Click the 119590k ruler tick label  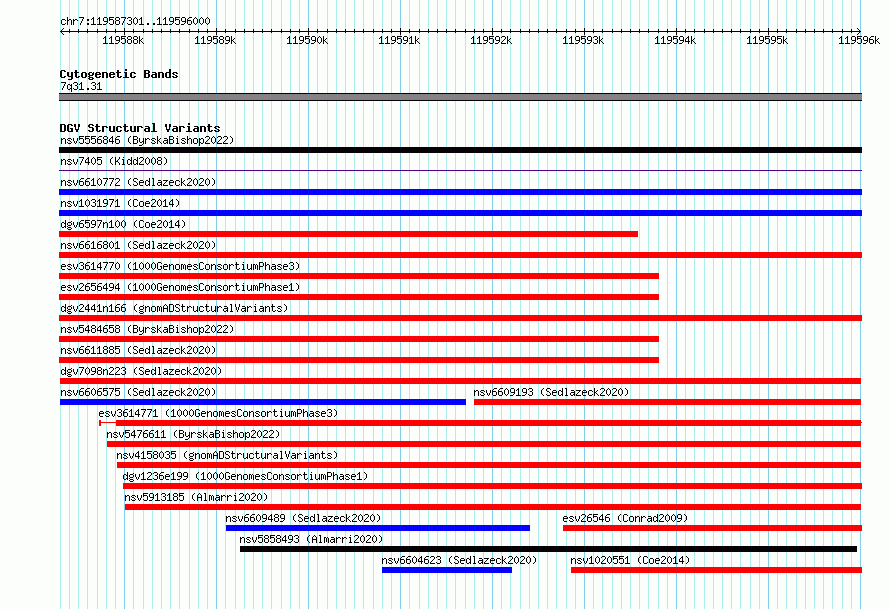[x=307, y=40]
